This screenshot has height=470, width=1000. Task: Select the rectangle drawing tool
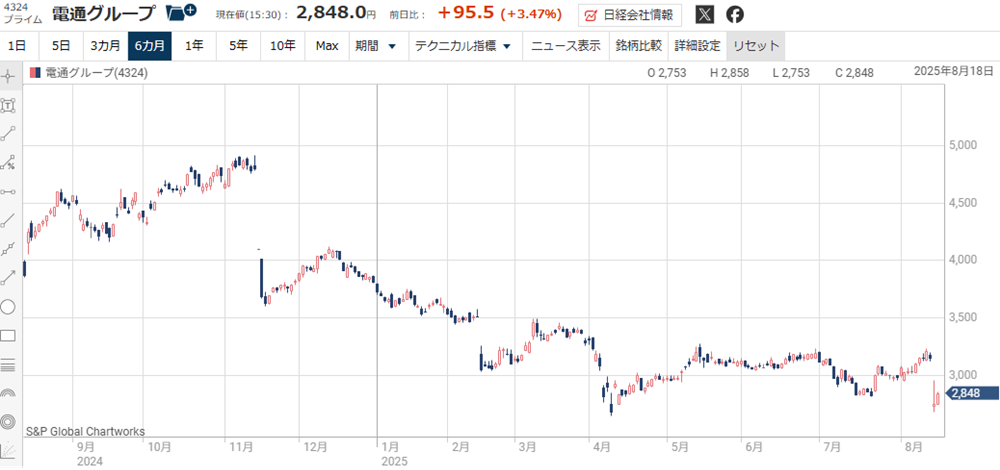point(8,336)
